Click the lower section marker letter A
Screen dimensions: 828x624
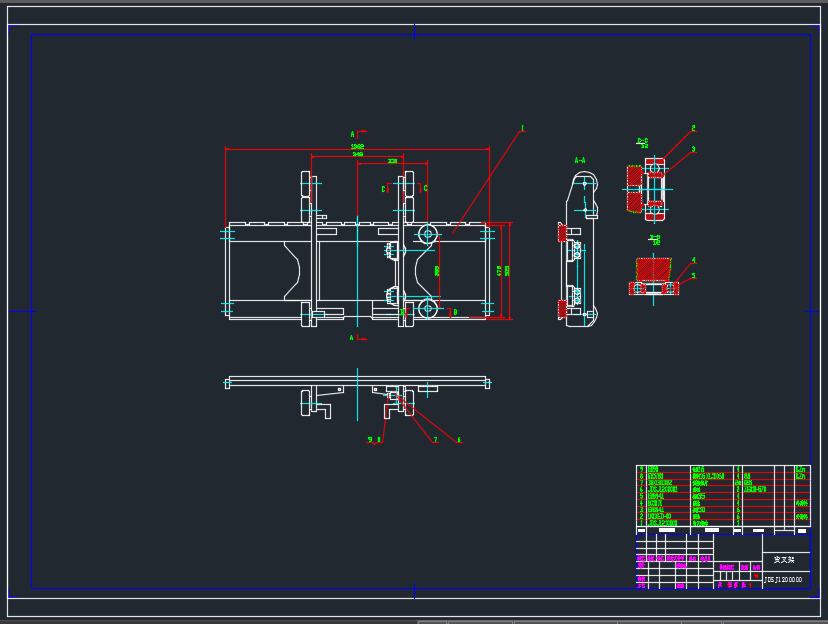coord(351,337)
